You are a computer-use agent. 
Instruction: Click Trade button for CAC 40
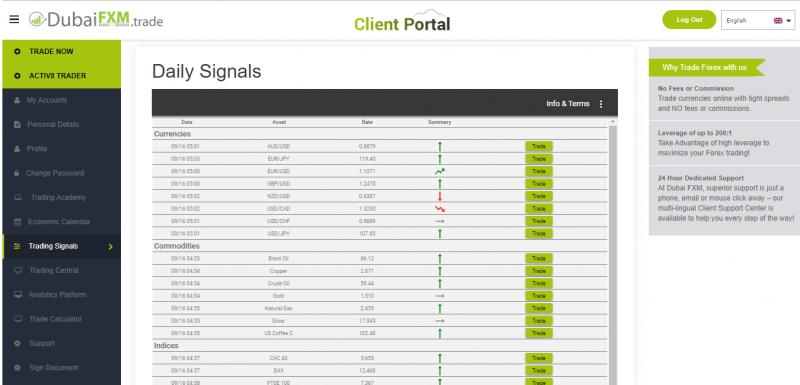pyautogui.click(x=539, y=358)
